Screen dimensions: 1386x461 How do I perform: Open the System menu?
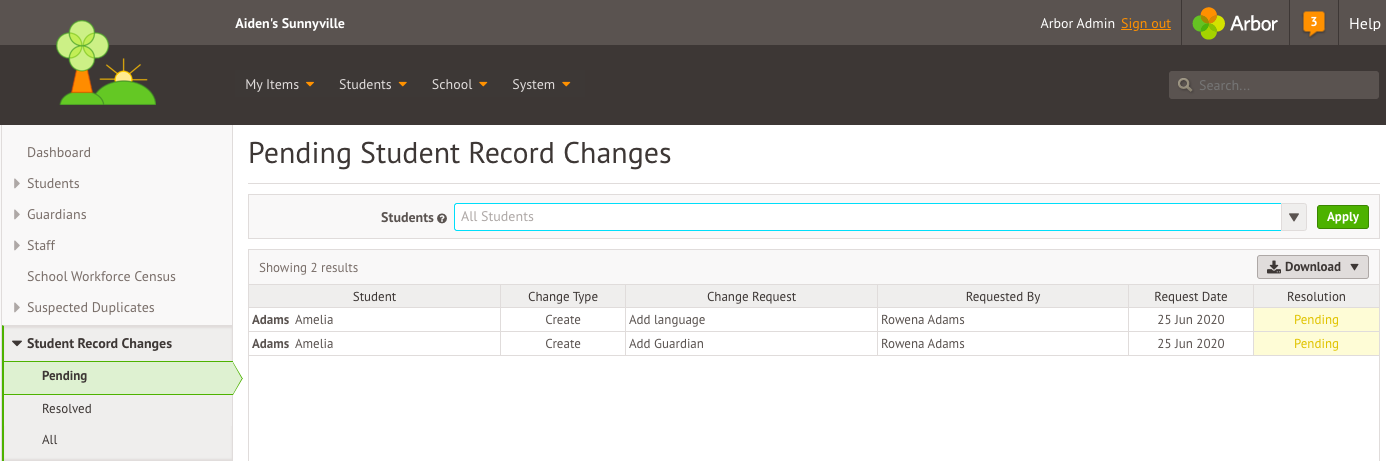tap(541, 85)
